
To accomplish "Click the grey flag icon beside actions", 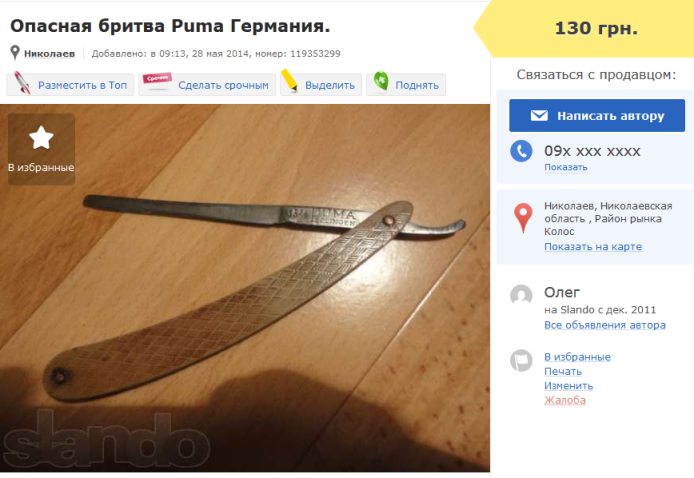I will pyautogui.click(x=521, y=360).
